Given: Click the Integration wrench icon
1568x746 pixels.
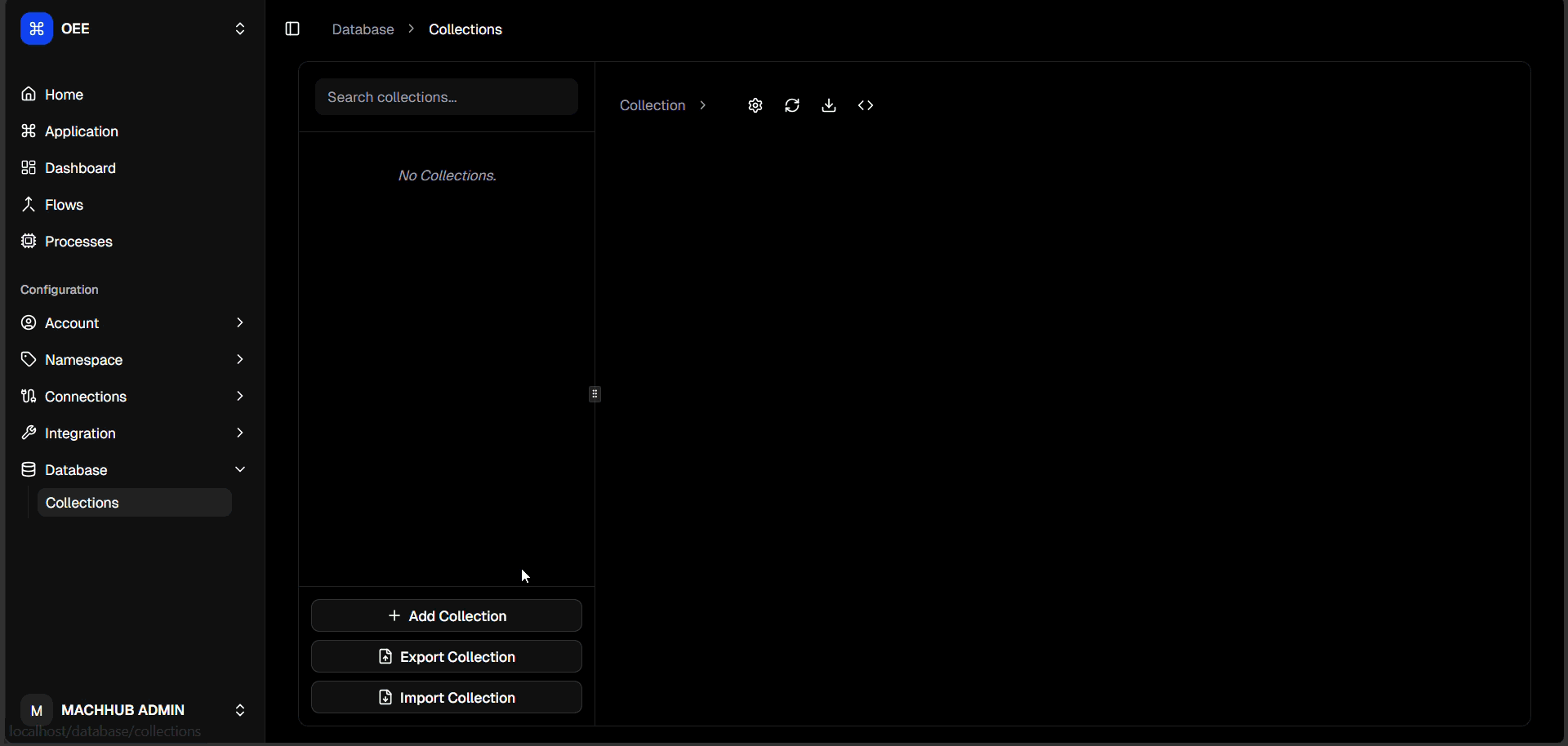Looking at the screenshot, I should [x=29, y=433].
